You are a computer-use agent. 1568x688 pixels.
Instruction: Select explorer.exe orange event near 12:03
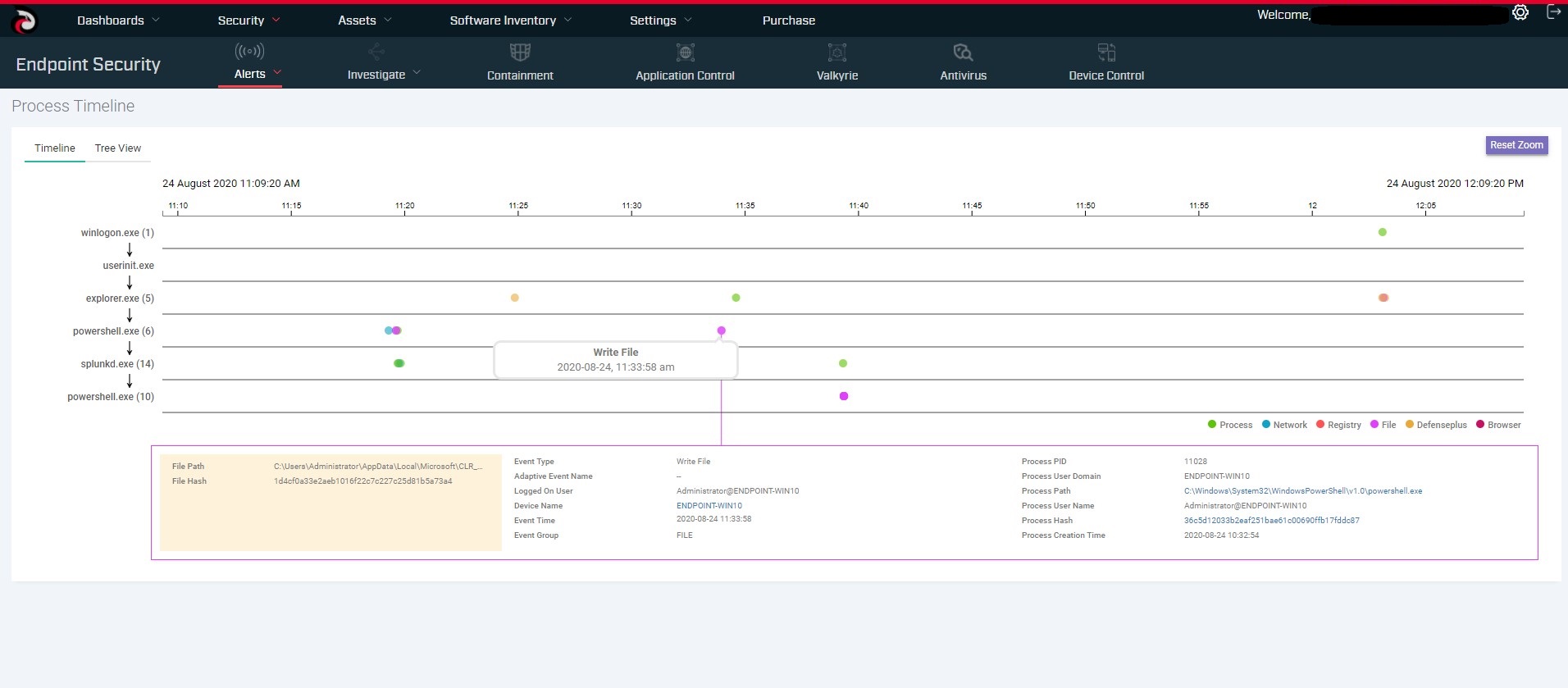point(1383,298)
